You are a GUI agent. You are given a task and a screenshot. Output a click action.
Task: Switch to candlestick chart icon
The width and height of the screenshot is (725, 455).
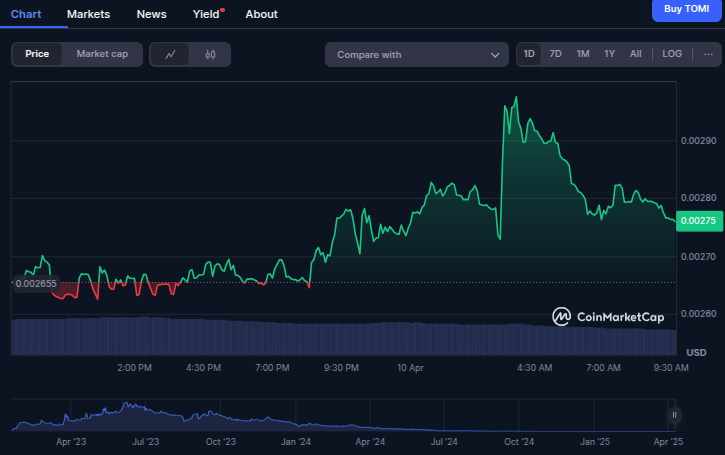click(x=210, y=54)
